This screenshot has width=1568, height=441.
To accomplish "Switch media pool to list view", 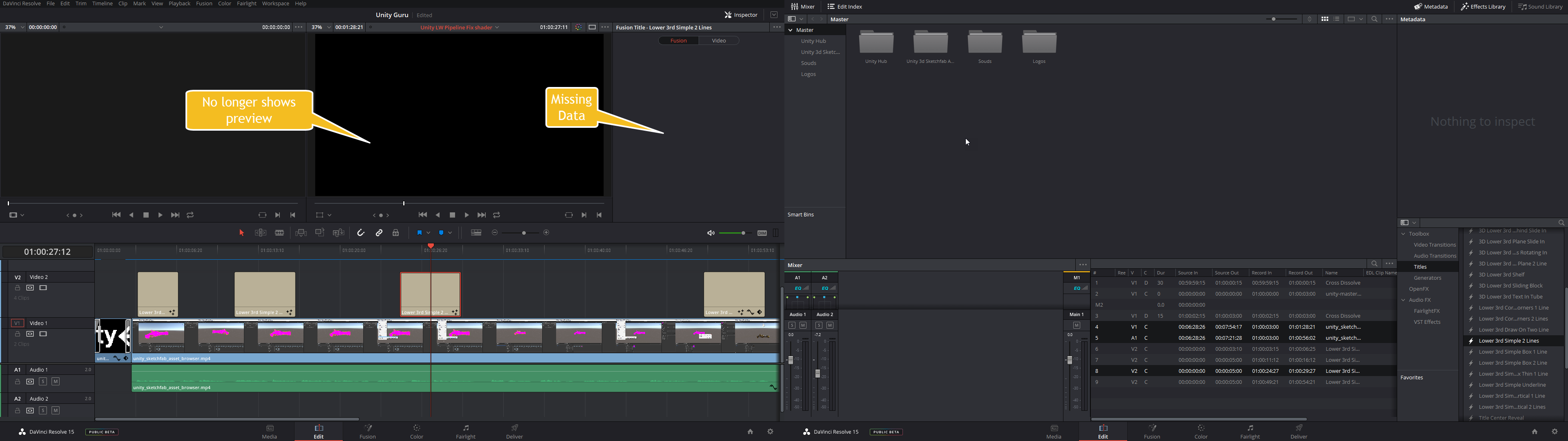I will pyautogui.click(x=1337, y=20).
